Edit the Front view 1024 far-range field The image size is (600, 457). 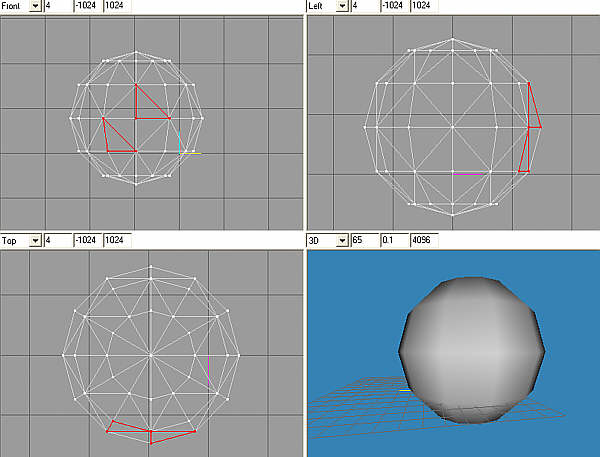[x=117, y=6]
